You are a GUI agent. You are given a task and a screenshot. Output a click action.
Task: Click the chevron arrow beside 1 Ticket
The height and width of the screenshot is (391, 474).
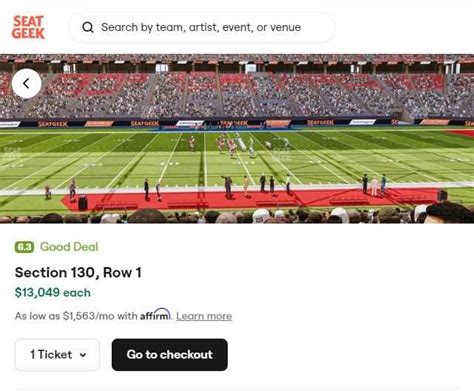point(83,355)
